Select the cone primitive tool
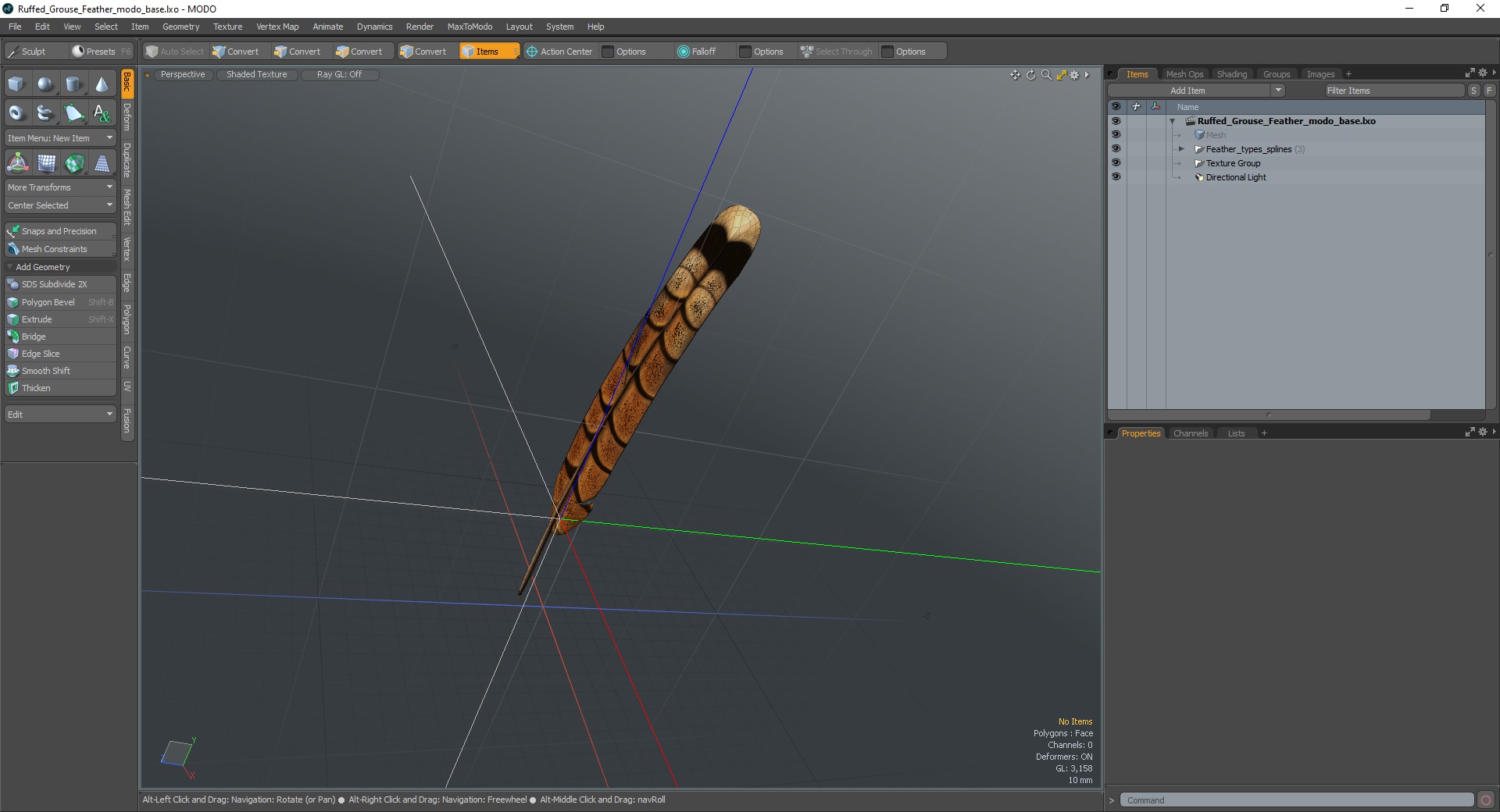This screenshot has height=812, width=1500. tap(102, 84)
